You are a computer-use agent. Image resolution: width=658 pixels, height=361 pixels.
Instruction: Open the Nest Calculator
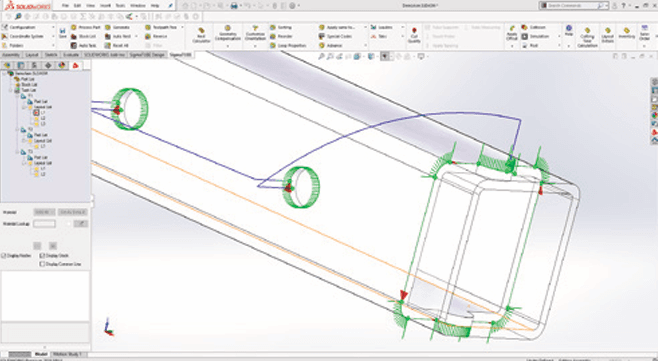[x=201, y=35]
